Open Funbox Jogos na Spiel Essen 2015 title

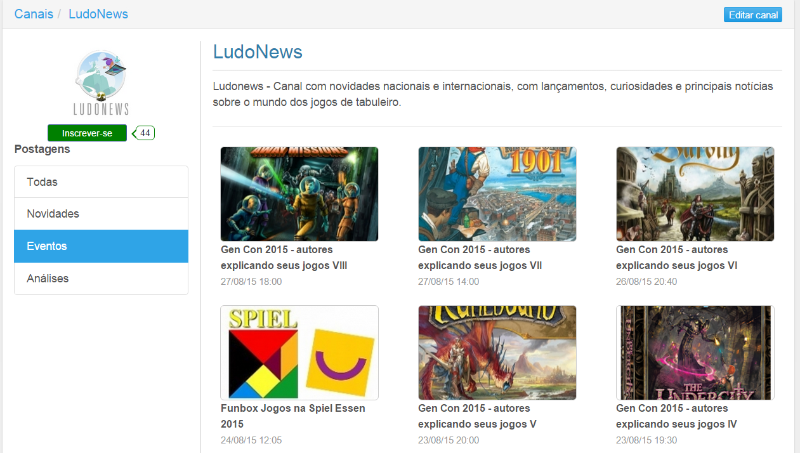[293, 416]
